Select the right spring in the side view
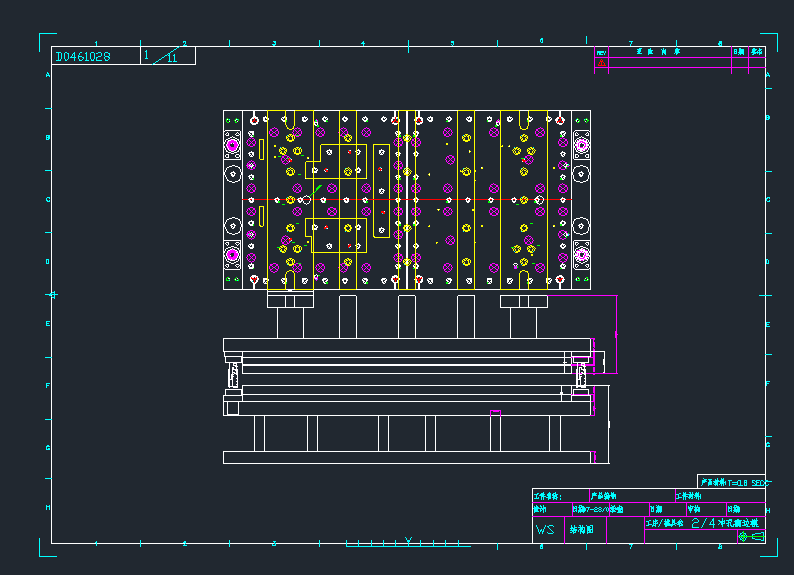 tap(580, 375)
